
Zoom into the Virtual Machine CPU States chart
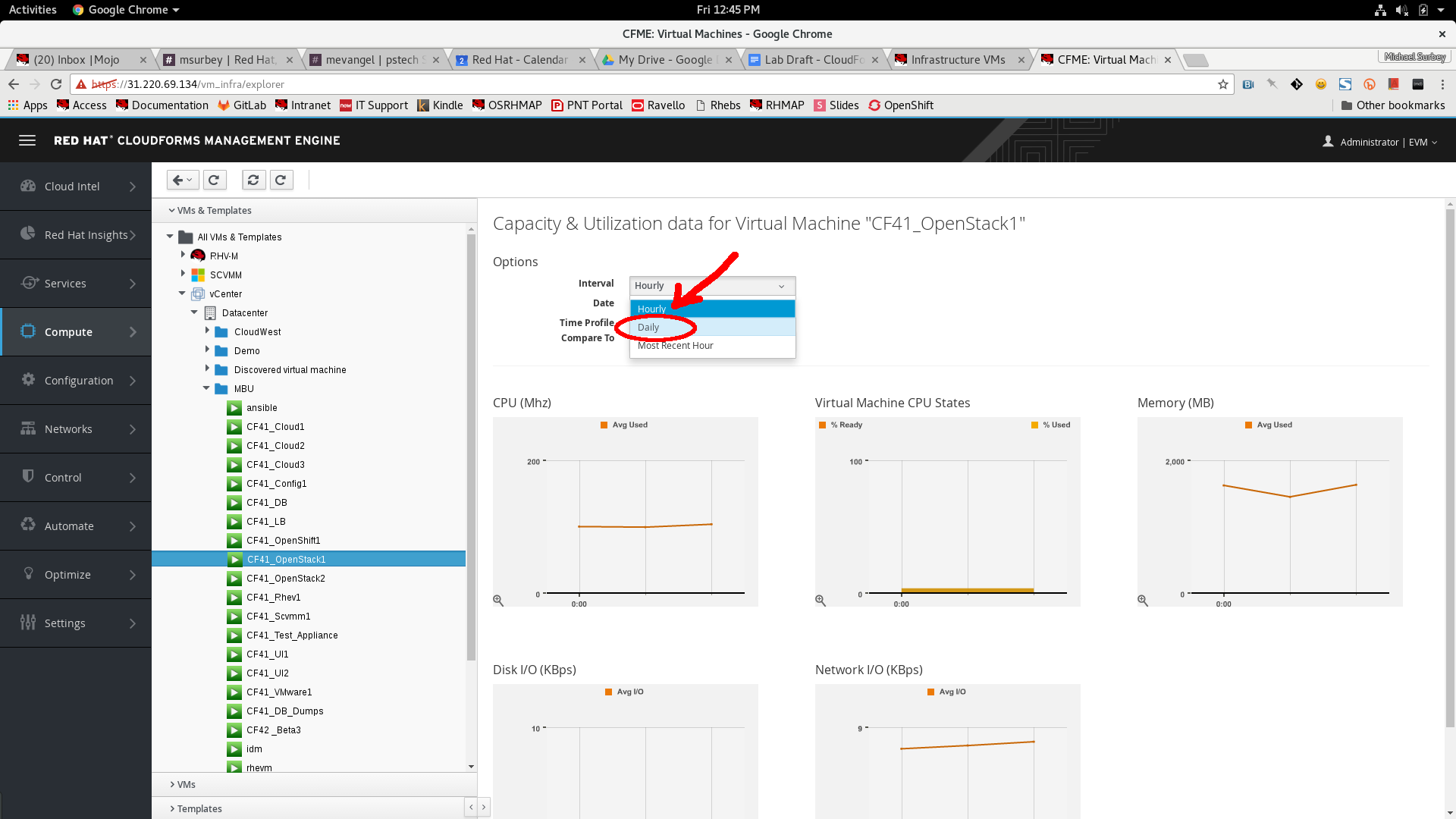(821, 600)
